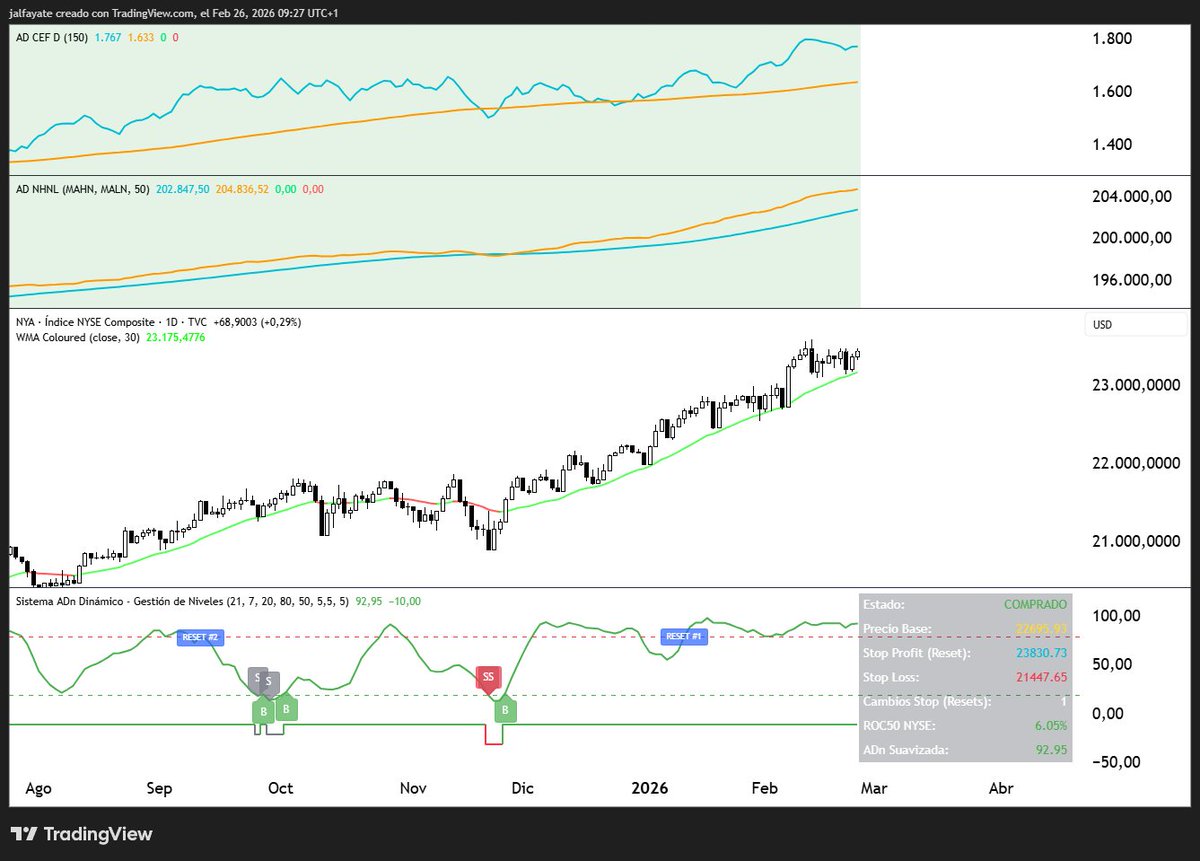Click the Feb label on time axis
The height and width of the screenshot is (861, 1200).
(x=765, y=788)
